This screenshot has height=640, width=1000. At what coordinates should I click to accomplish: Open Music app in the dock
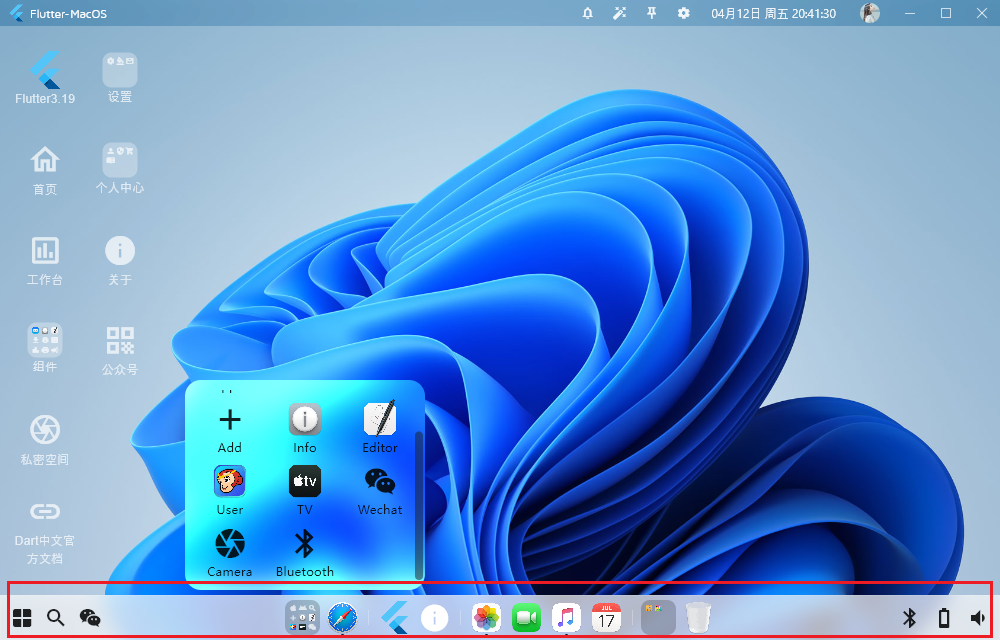click(566, 618)
